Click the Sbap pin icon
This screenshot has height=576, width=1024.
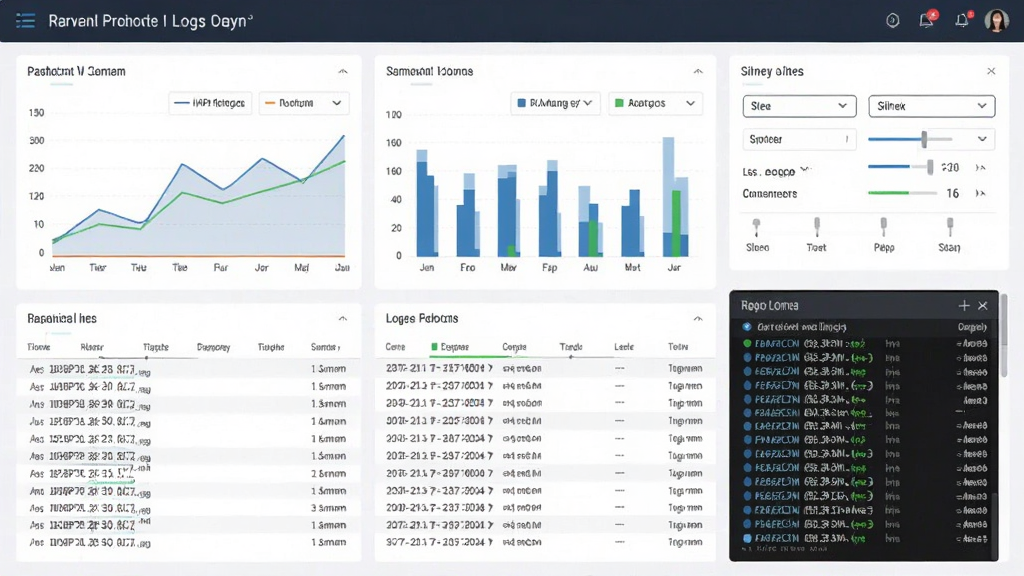pos(950,227)
